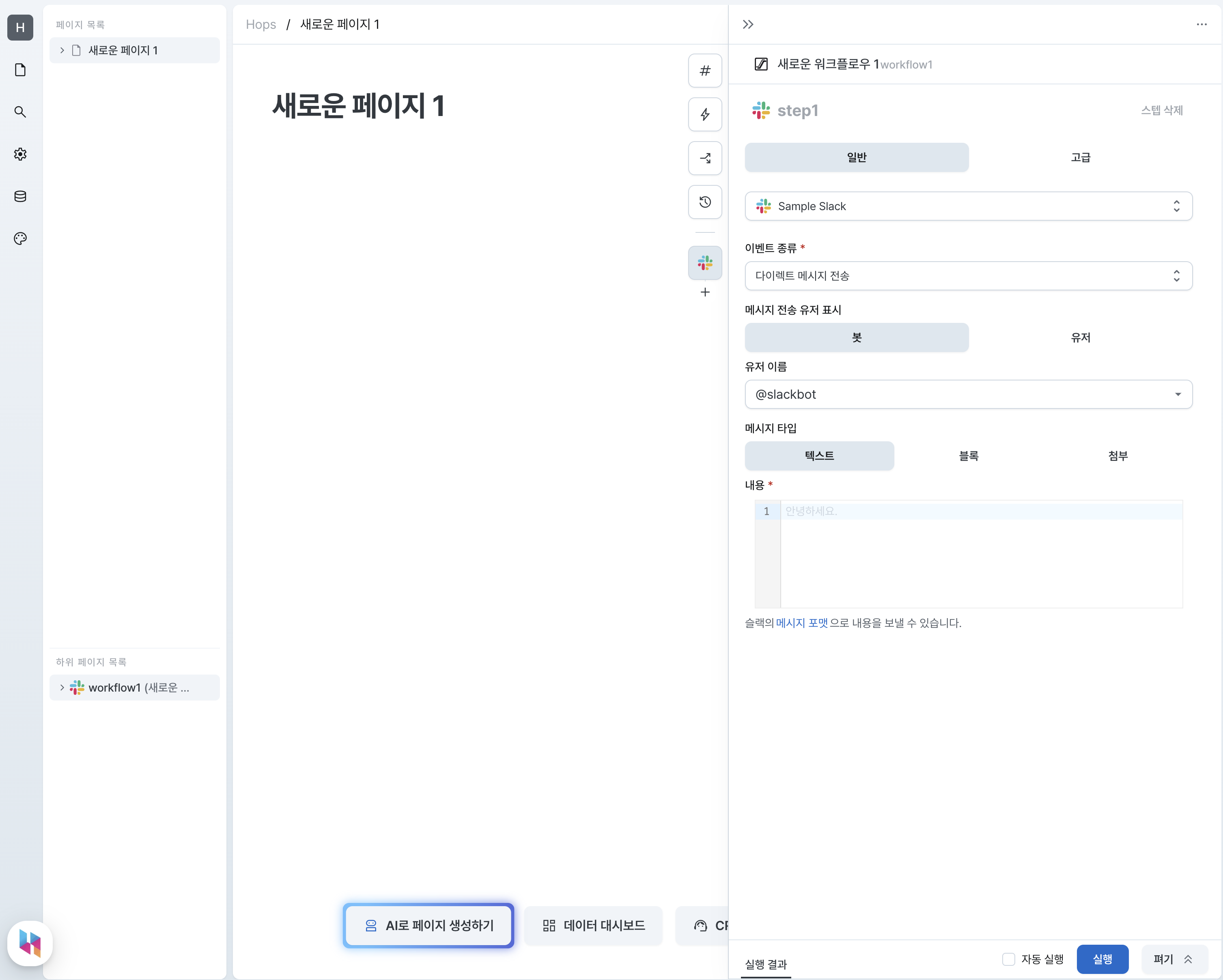Click the Slack logo next to step1
Image resolution: width=1223 pixels, height=980 pixels.
[x=761, y=111]
